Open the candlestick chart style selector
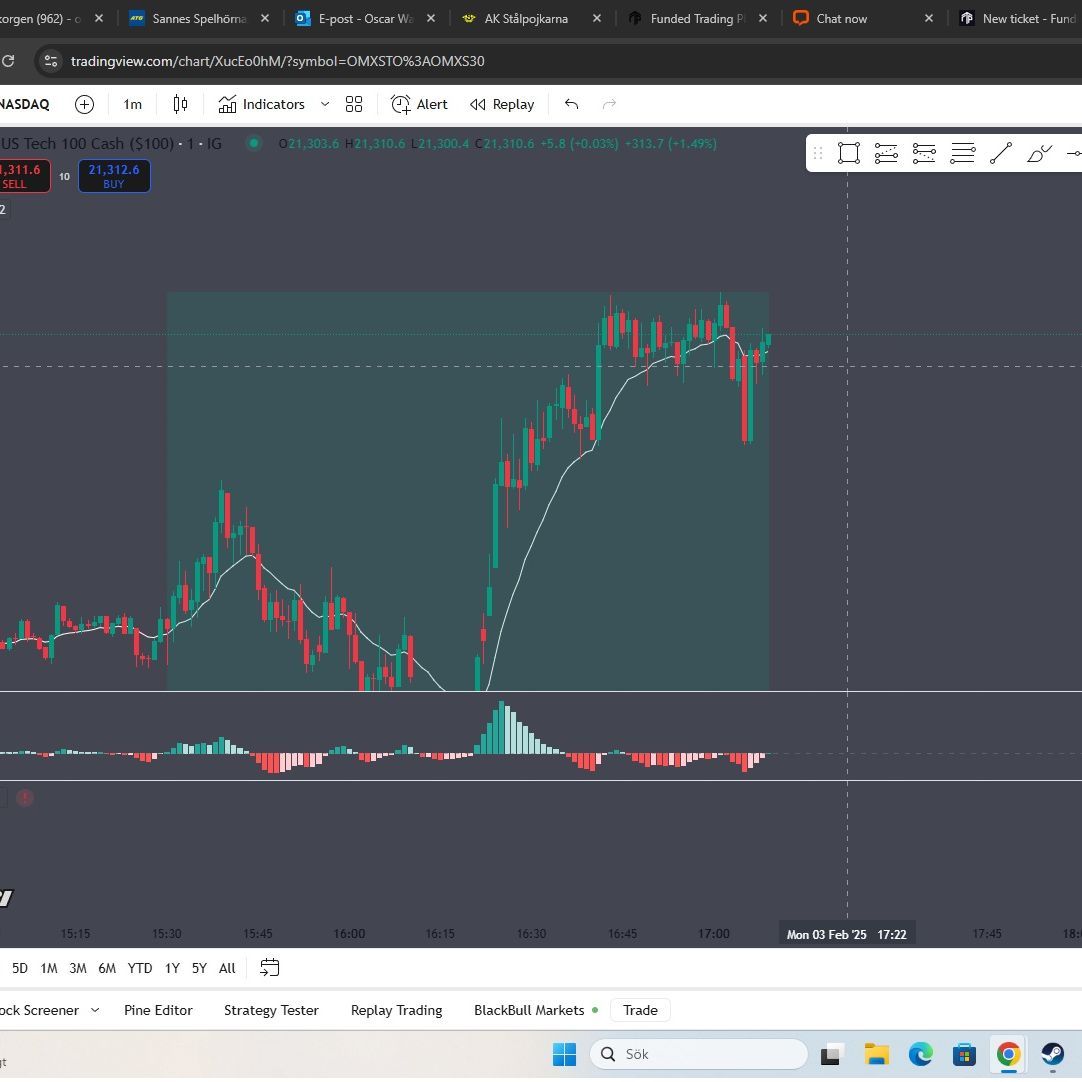The height and width of the screenshot is (1082, 1082). pos(180,104)
